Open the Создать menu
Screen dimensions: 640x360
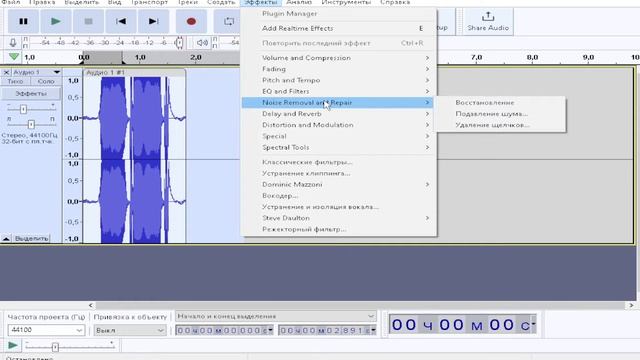point(221,2)
